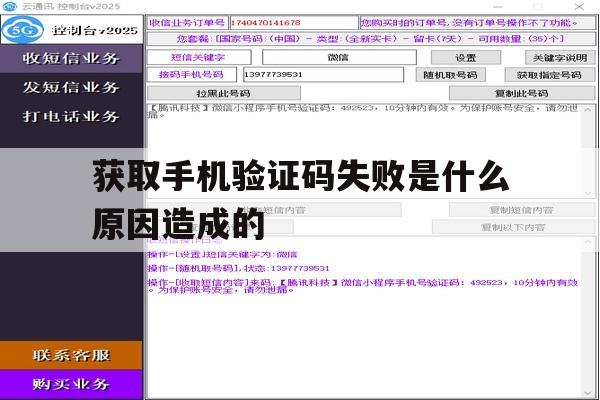Click the 短信关键字 label
The image size is (600, 400).
click(199, 57)
